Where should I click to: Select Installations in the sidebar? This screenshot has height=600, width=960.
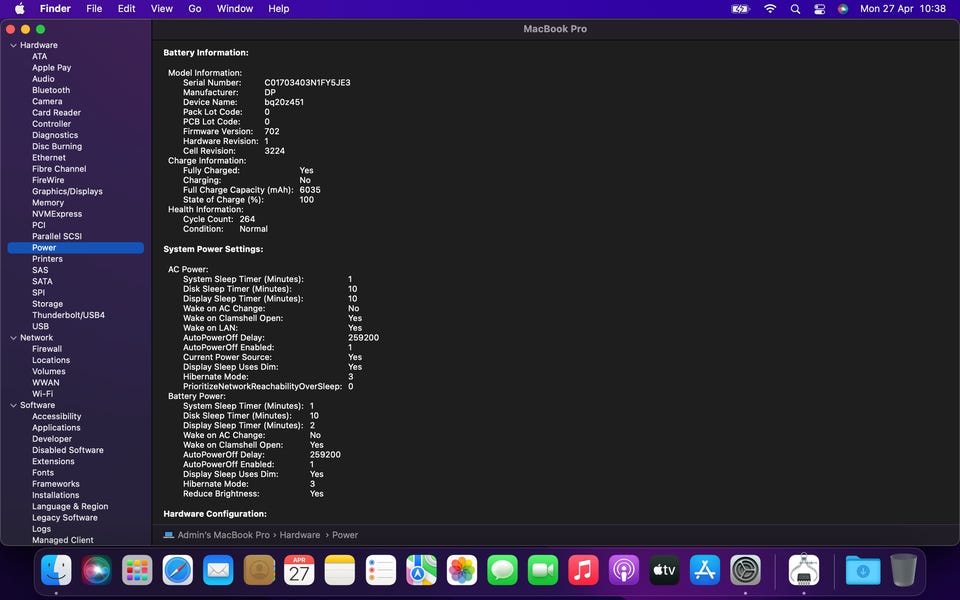tap(56, 495)
